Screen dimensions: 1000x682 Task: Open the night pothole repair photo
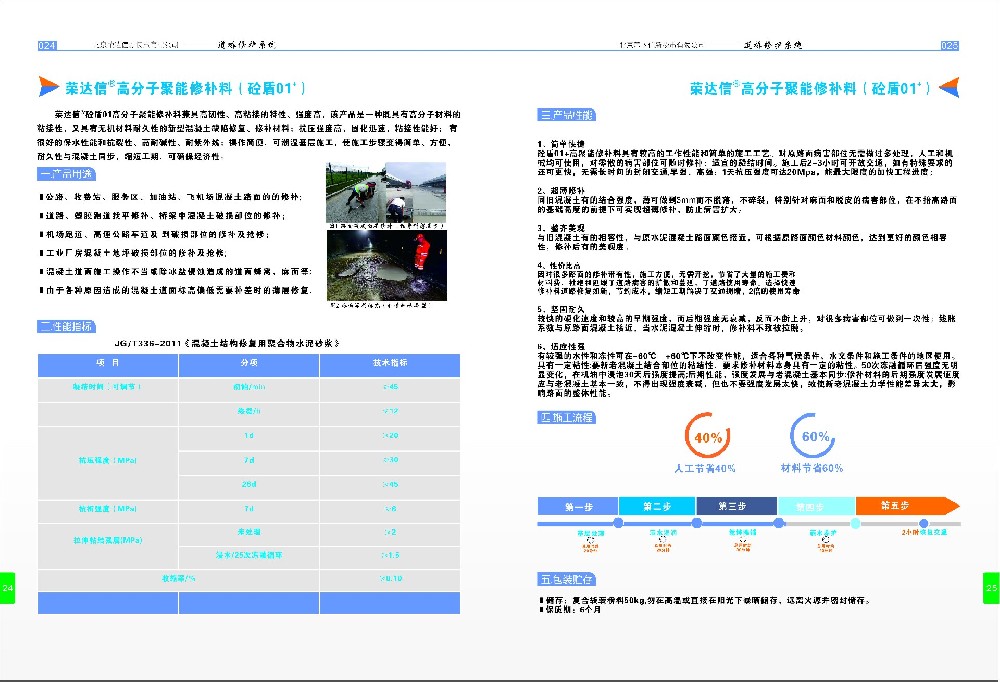click(386, 265)
